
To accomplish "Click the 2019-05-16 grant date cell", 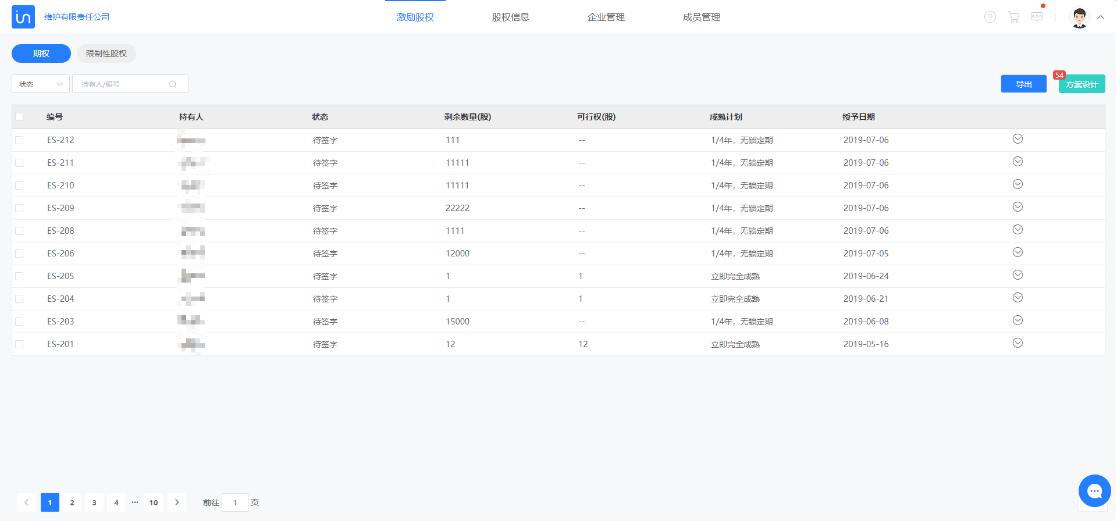I will pyautogui.click(x=866, y=344).
